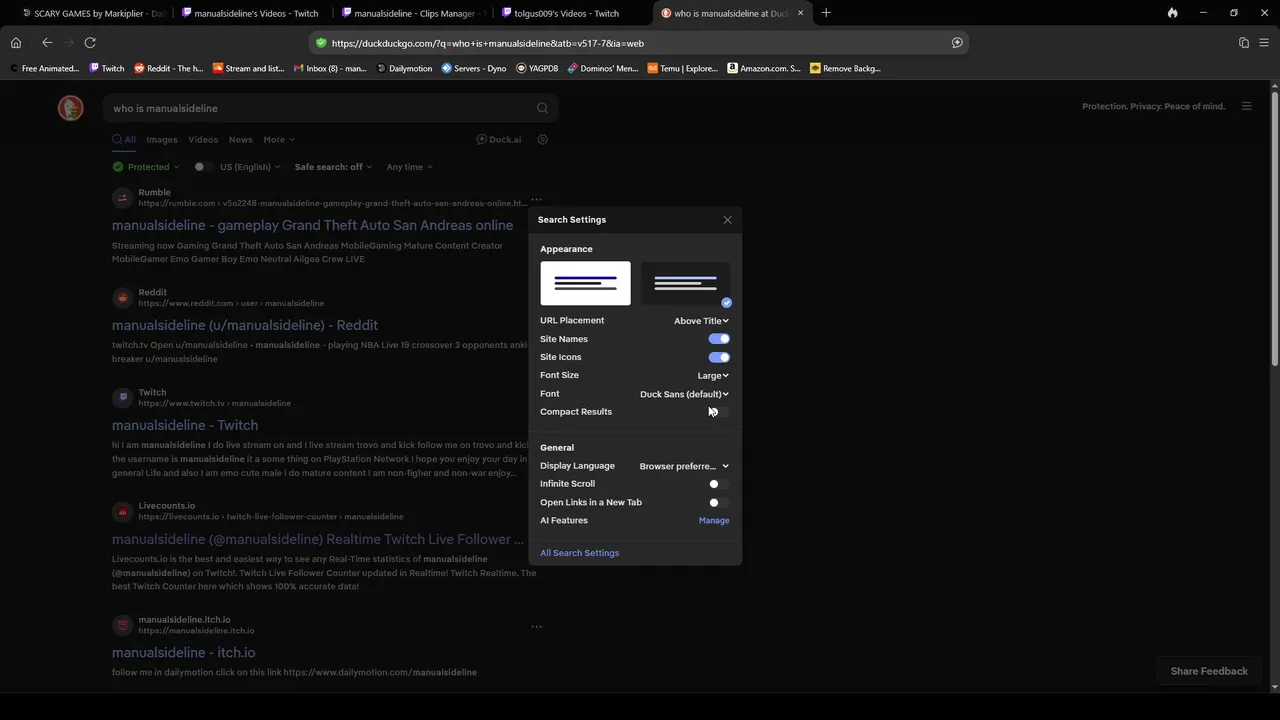Open manualsideline (u/manualsideline) - Reddit result
The width and height of the screenshot is (1280, 720).
tap(245, 325)
